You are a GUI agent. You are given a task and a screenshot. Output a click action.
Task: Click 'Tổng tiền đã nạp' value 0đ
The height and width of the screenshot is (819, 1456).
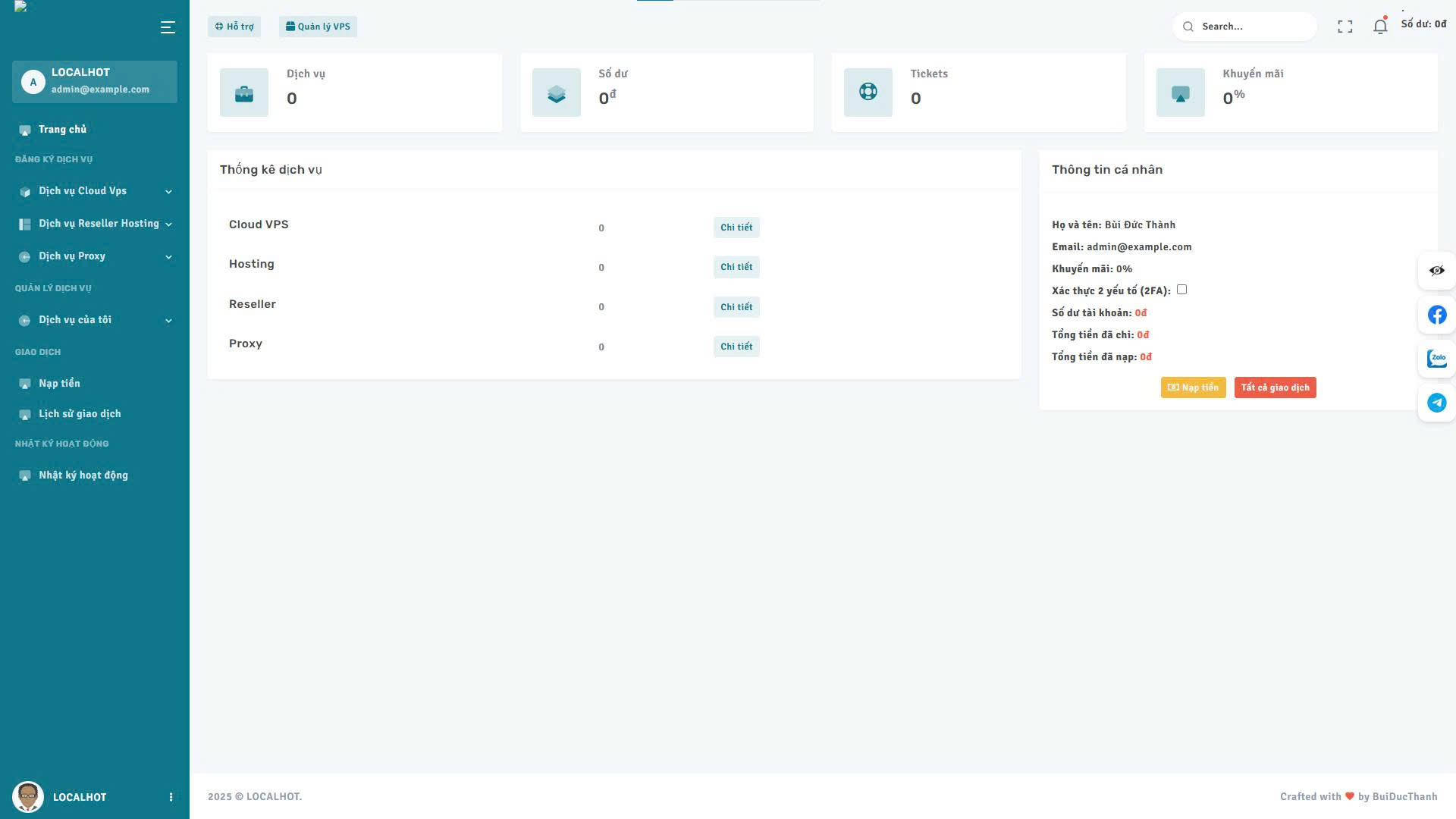click(x=1146, y=357)
